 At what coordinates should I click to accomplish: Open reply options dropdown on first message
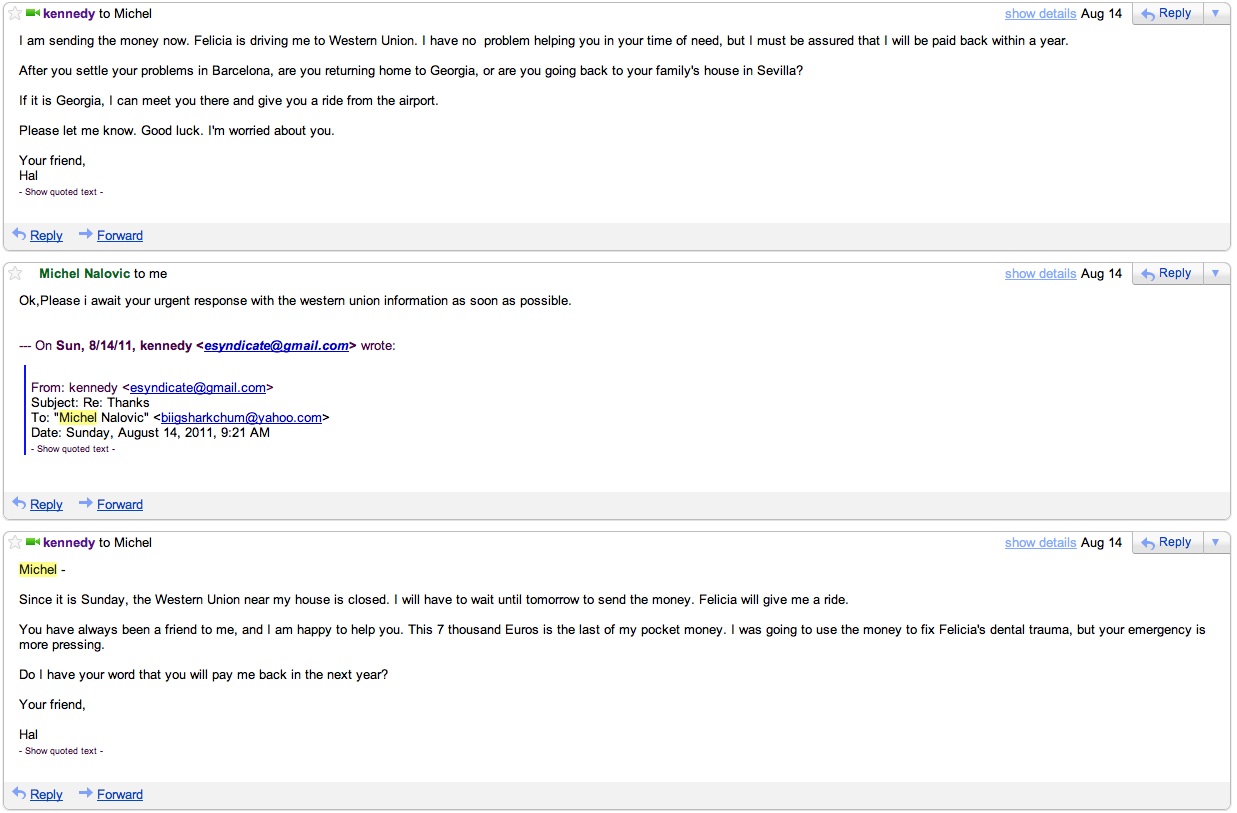tap(1215, 14)
